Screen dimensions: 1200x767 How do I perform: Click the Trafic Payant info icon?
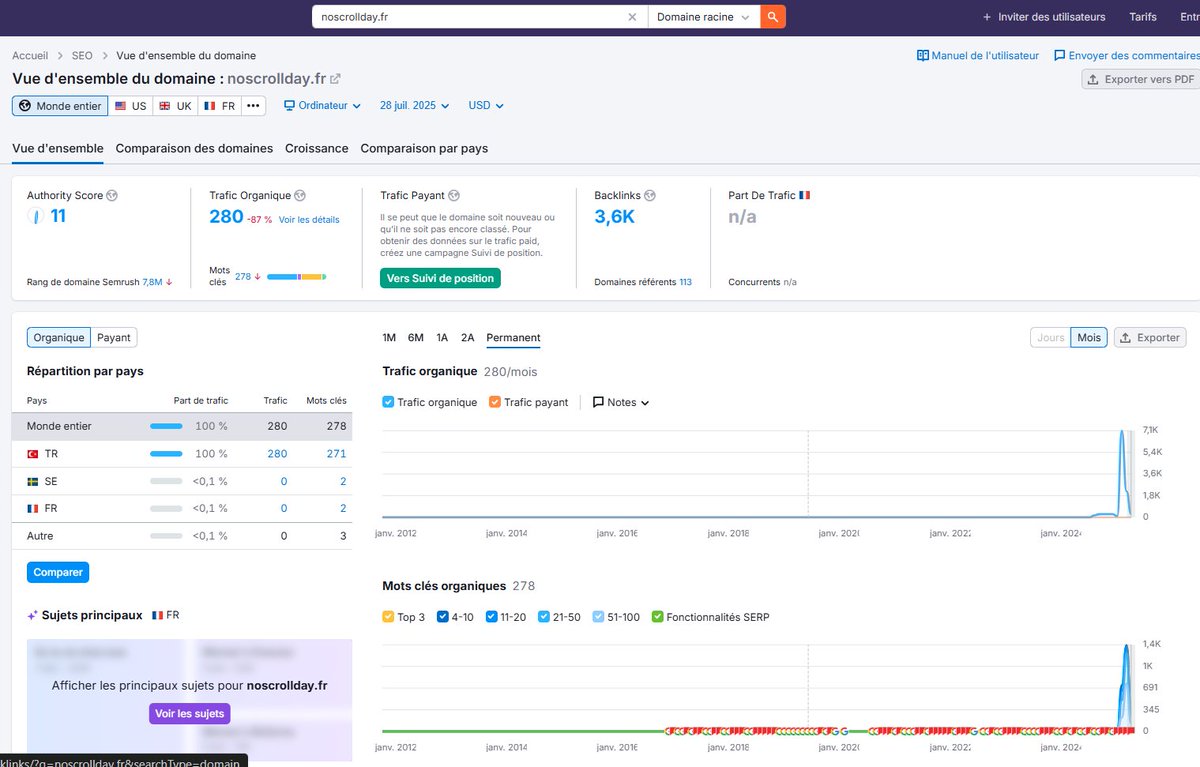pyautogui.click(x=454, y=196)
